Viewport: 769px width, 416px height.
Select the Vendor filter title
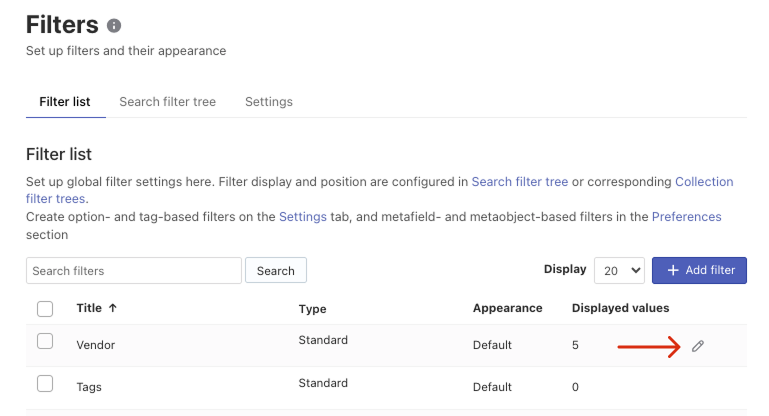coord(96,345)
